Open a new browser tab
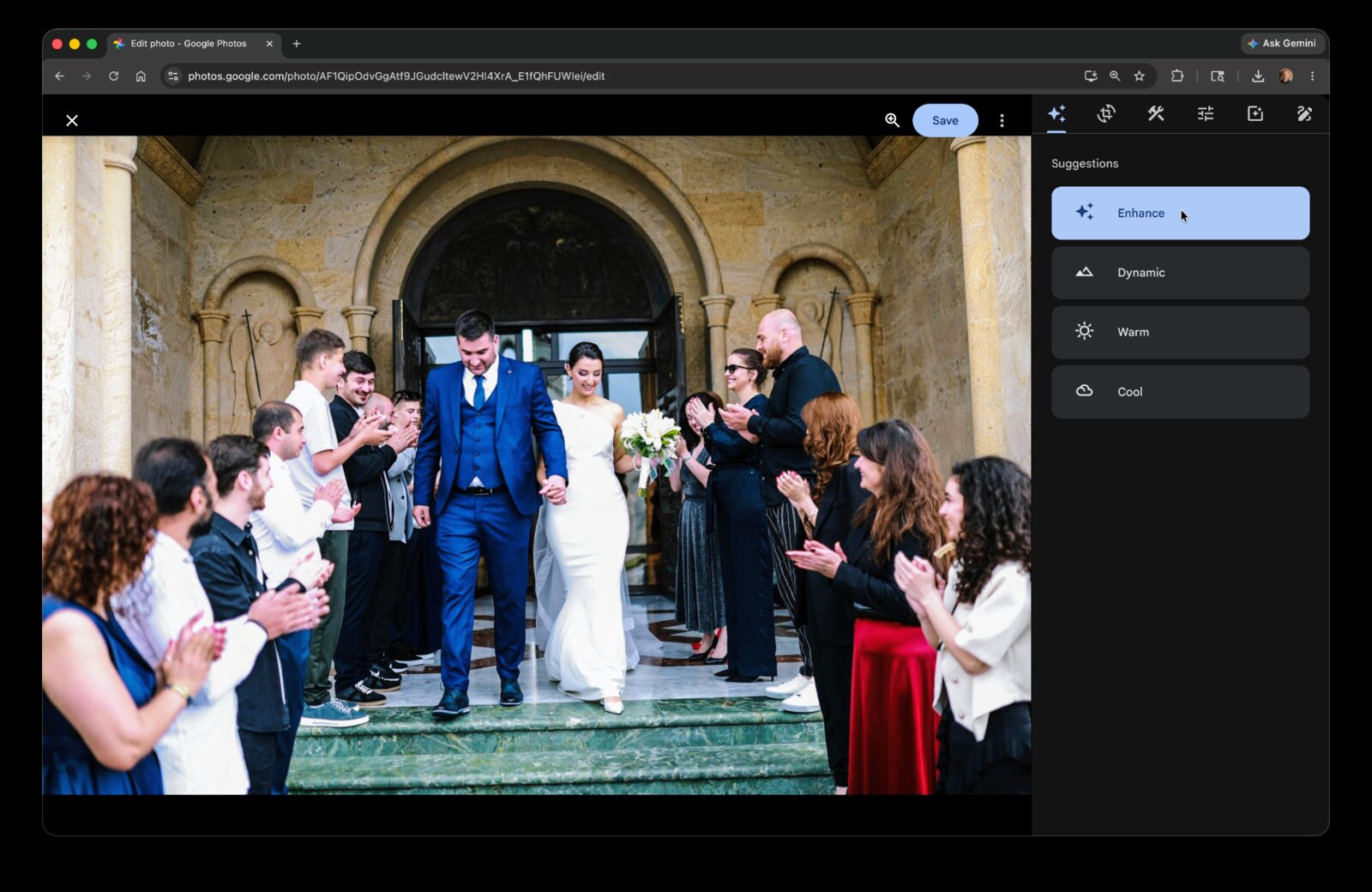 pyautogui.click(x=297, y=44)
